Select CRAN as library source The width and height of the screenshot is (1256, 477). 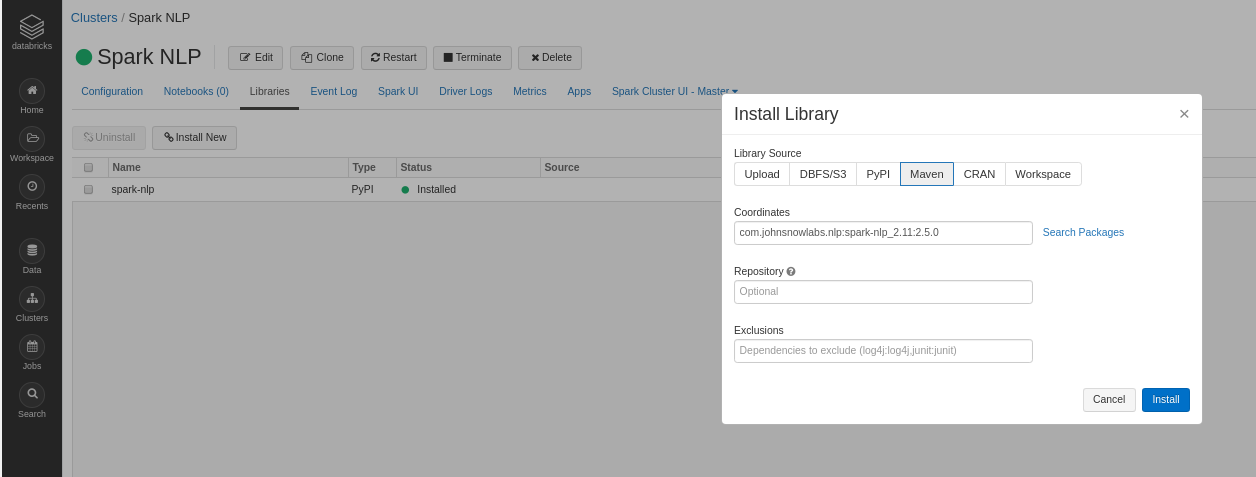(x=980, y=174)
